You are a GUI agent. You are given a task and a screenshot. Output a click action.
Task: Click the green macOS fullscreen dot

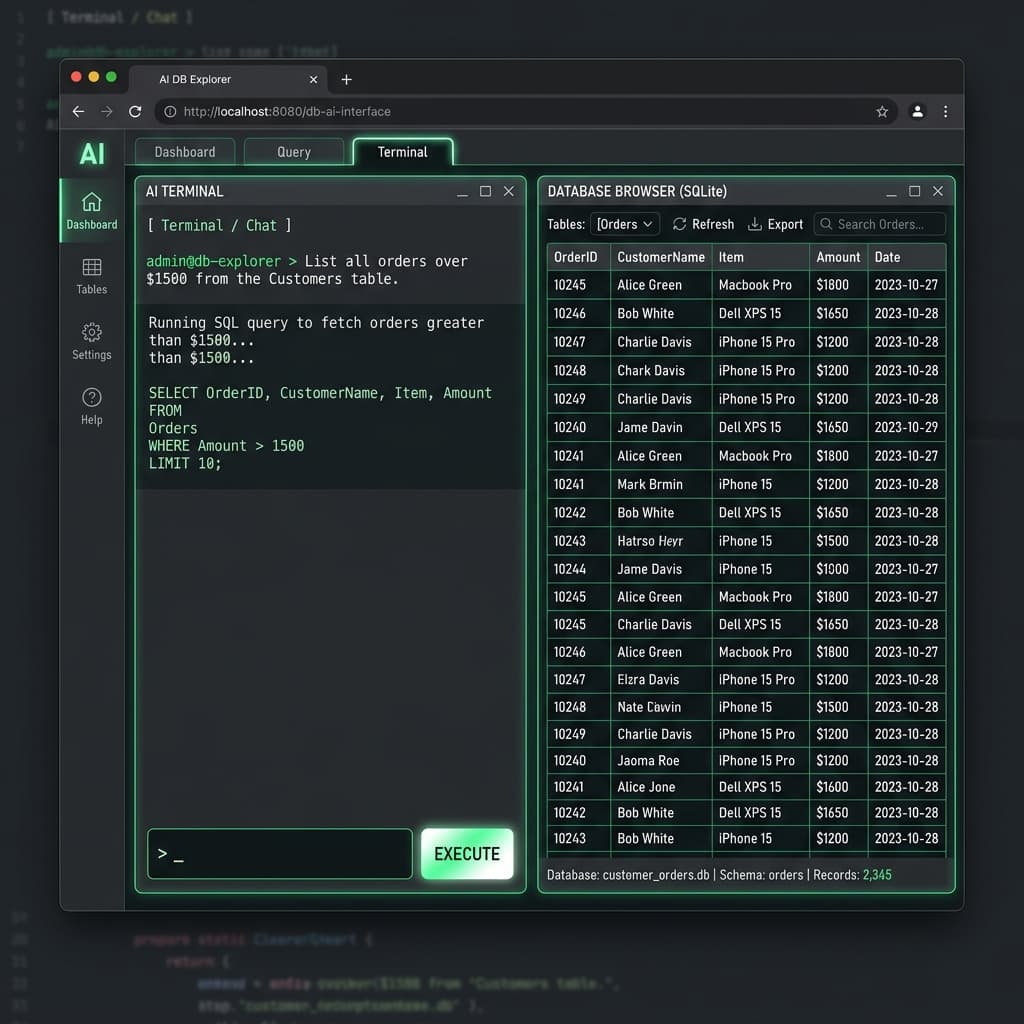[111, 76]
